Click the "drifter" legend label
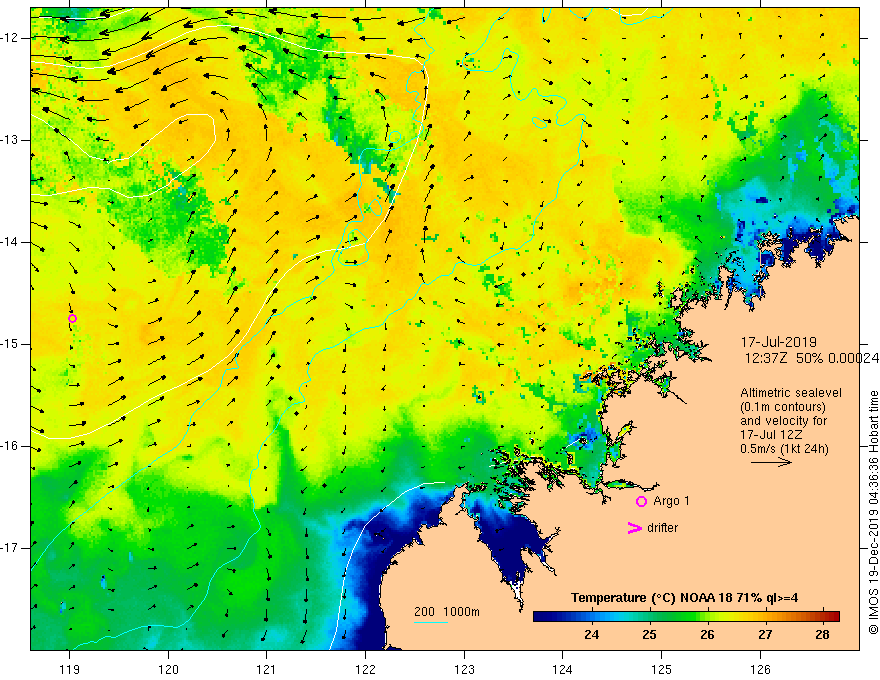Screen dimensions: 880x680 662,528
